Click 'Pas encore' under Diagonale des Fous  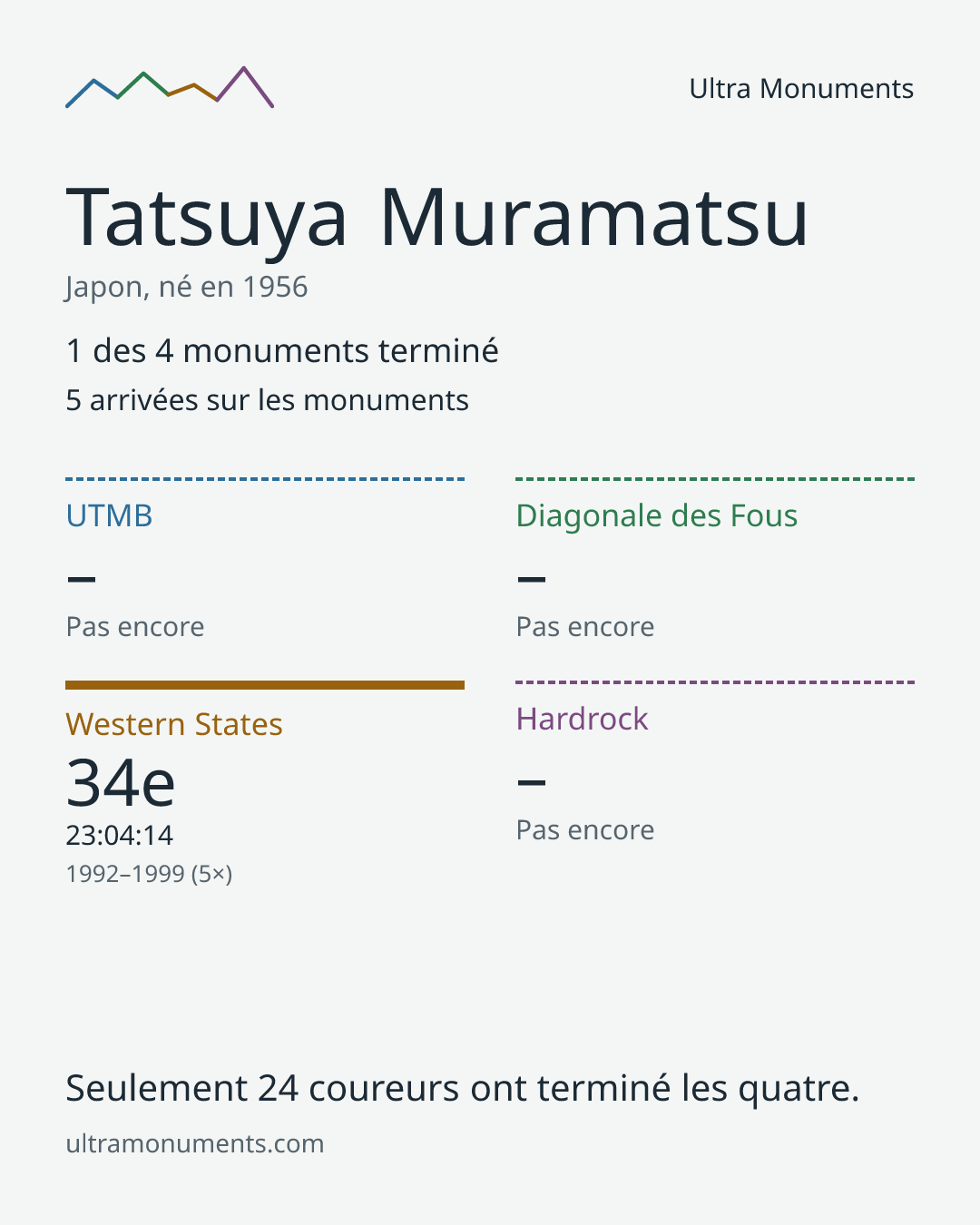point(585,627)
